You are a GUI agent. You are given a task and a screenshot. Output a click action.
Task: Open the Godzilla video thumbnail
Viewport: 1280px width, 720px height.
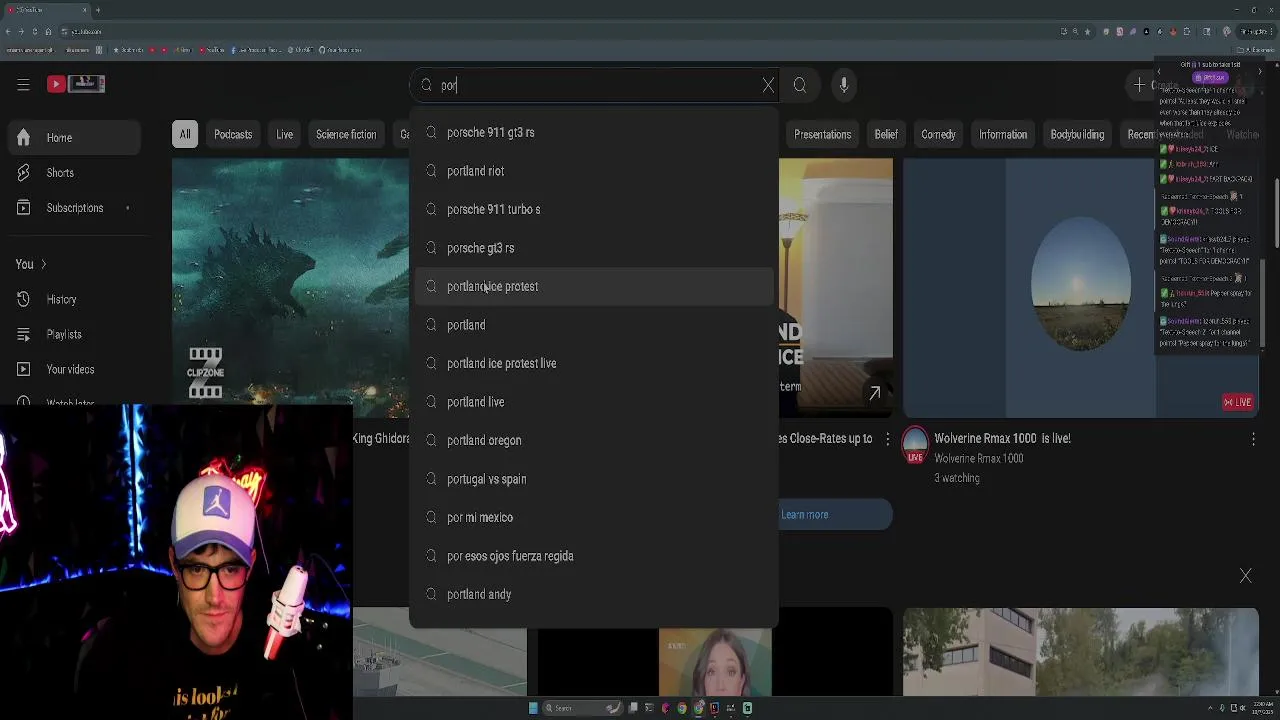click(x=290, y=288)
